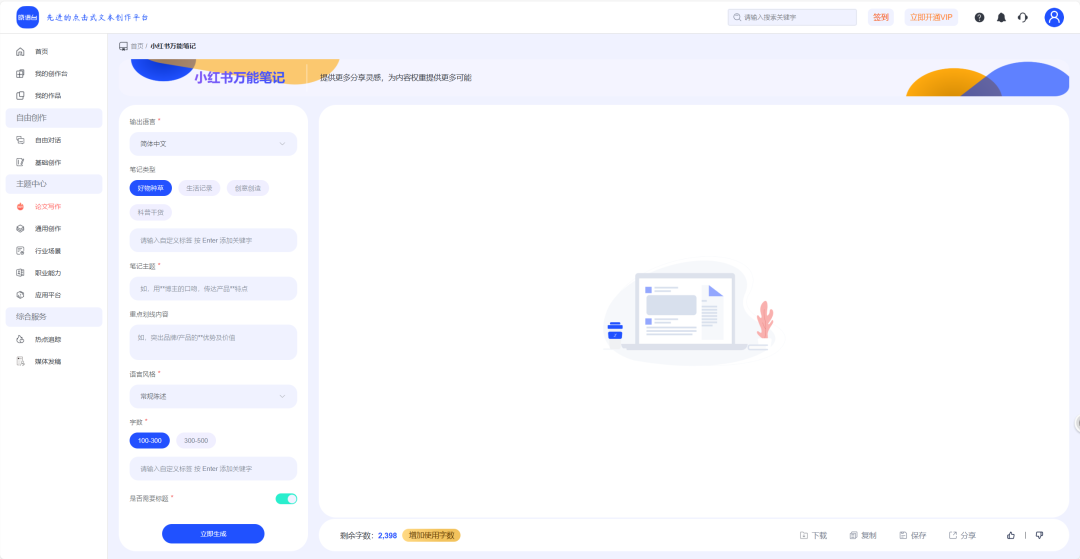Open the 输出语言 dropdown showing 简体中文
This screenshot has height=559, width=1080.
pos(214,144)
